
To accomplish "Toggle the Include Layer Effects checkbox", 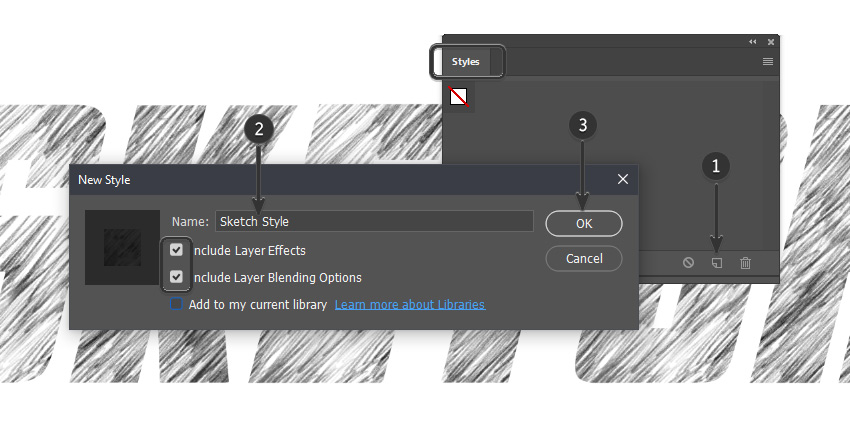I will 176,250.
